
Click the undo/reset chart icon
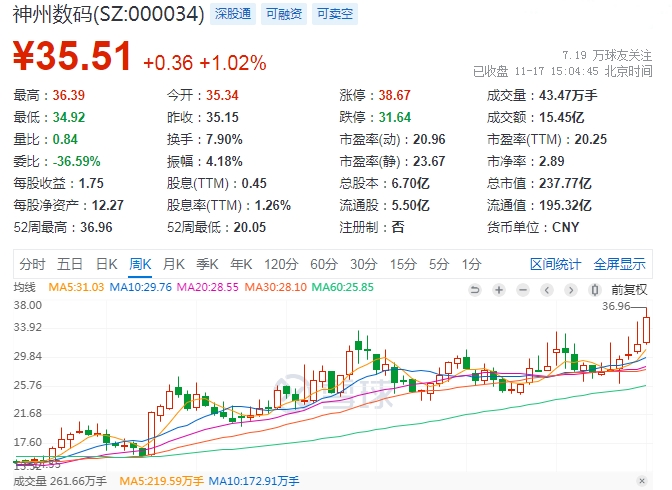tap(474, 290)
